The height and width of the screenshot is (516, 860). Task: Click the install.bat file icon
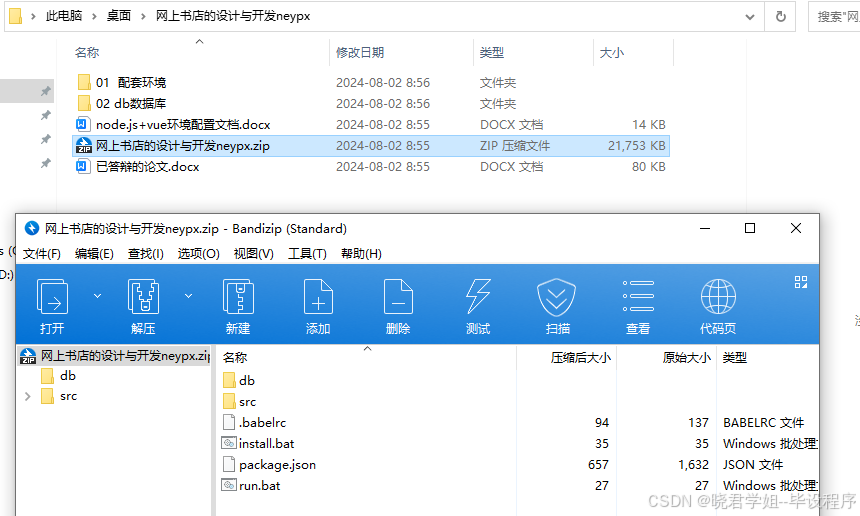point(229,443)
